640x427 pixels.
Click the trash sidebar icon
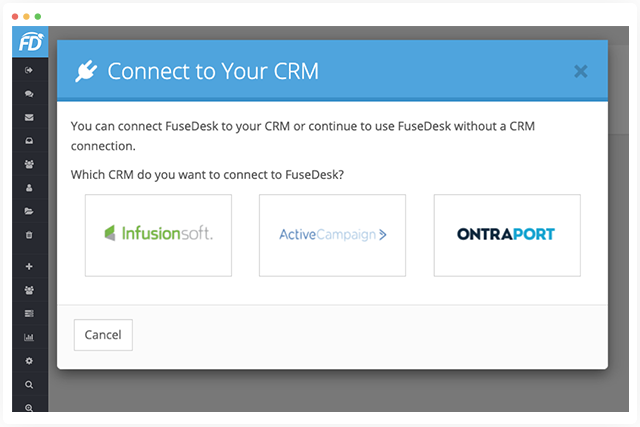(x=29, y=235)
